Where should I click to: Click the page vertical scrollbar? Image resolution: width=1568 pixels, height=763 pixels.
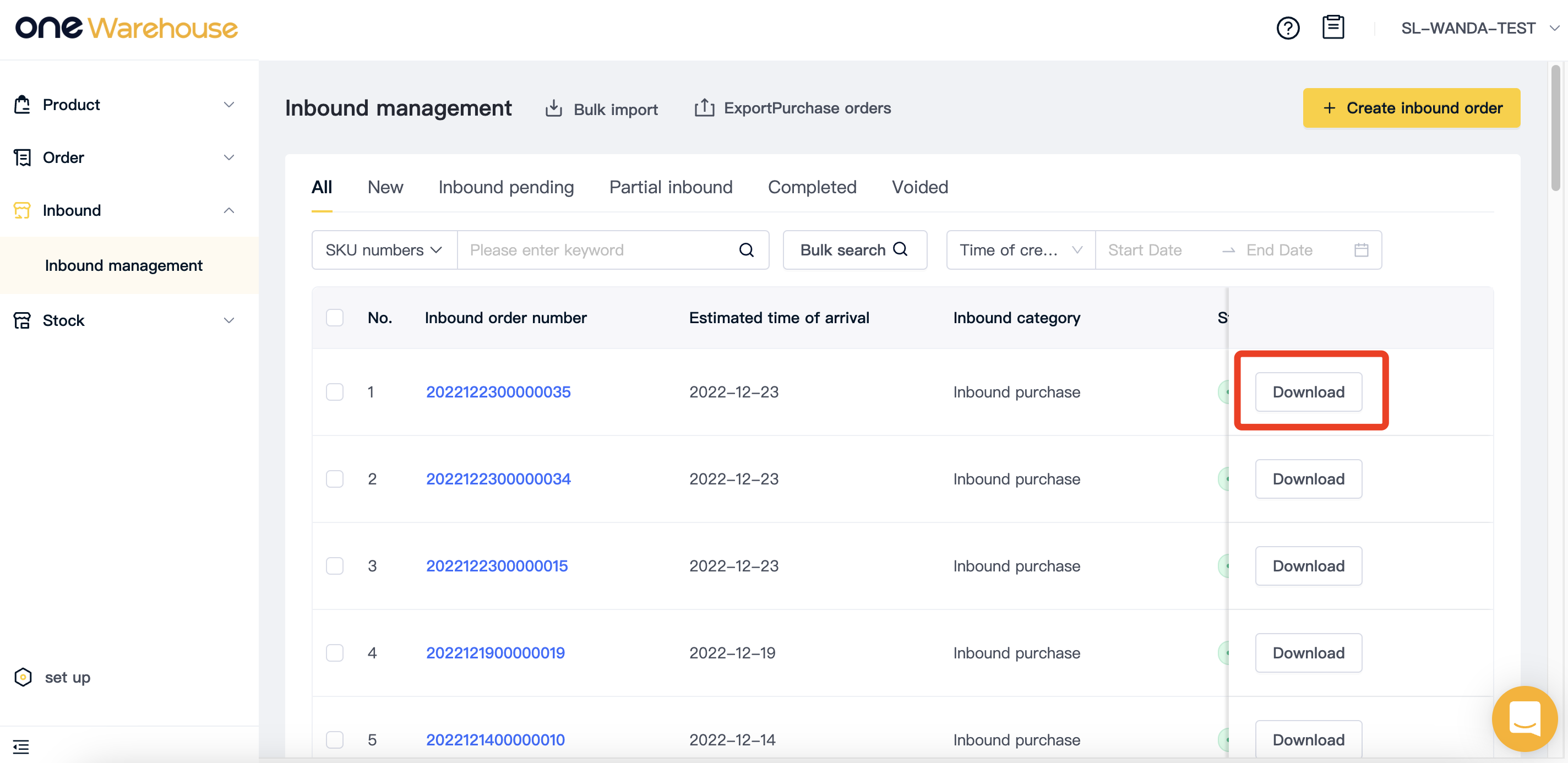[1556, 129]
